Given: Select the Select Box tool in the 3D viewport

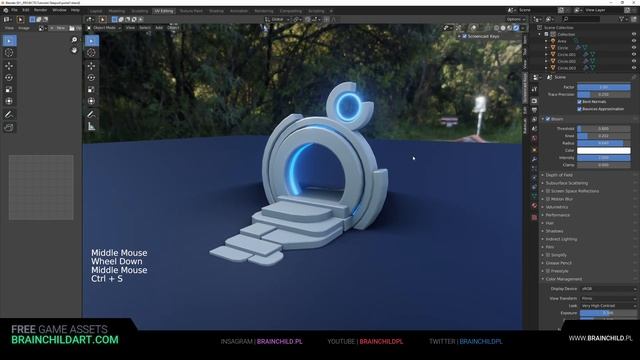Looking at the screenshot, I should [91, 40].
